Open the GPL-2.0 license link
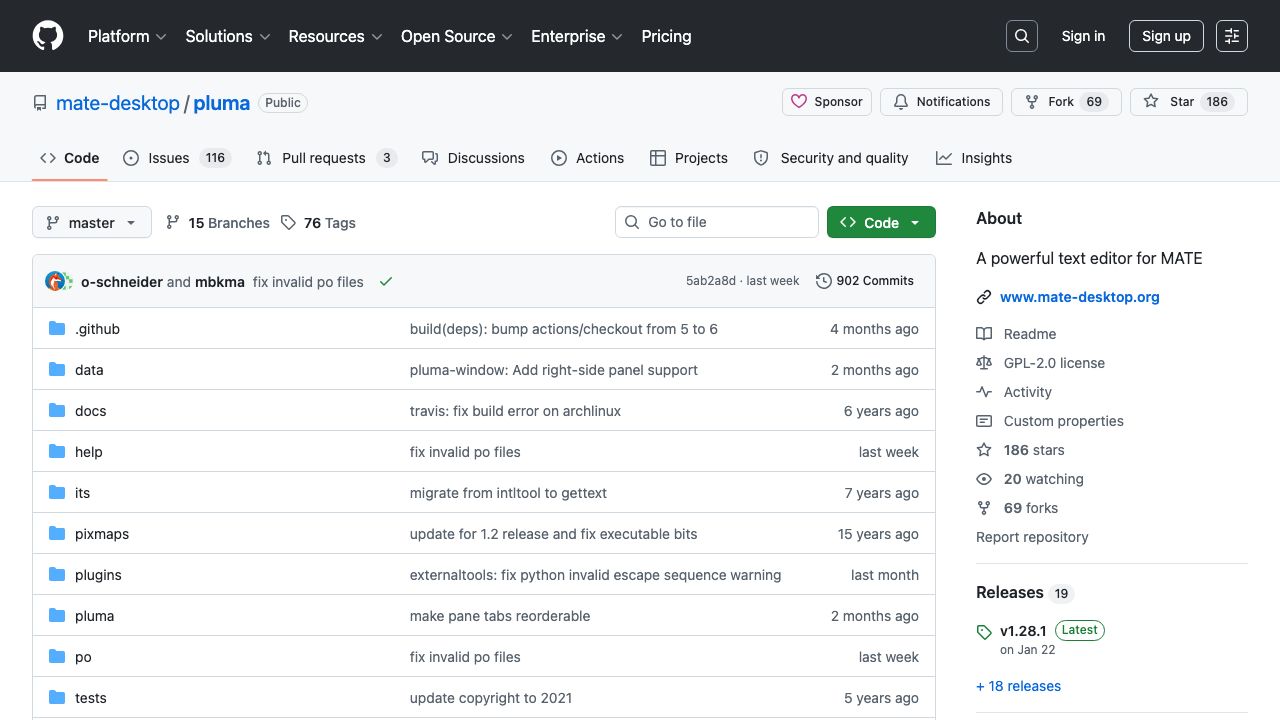This screenshot has width=1280, height=720. [1040, 363]
